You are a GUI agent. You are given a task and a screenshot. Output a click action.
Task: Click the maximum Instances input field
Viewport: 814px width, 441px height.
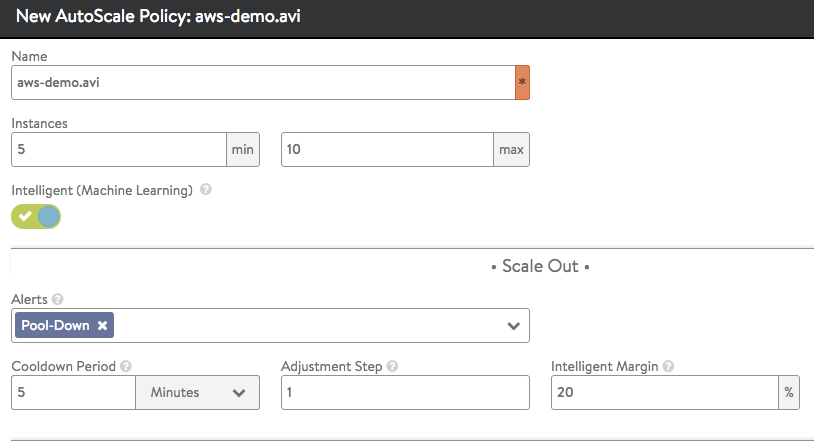click(x=387, y=150)
